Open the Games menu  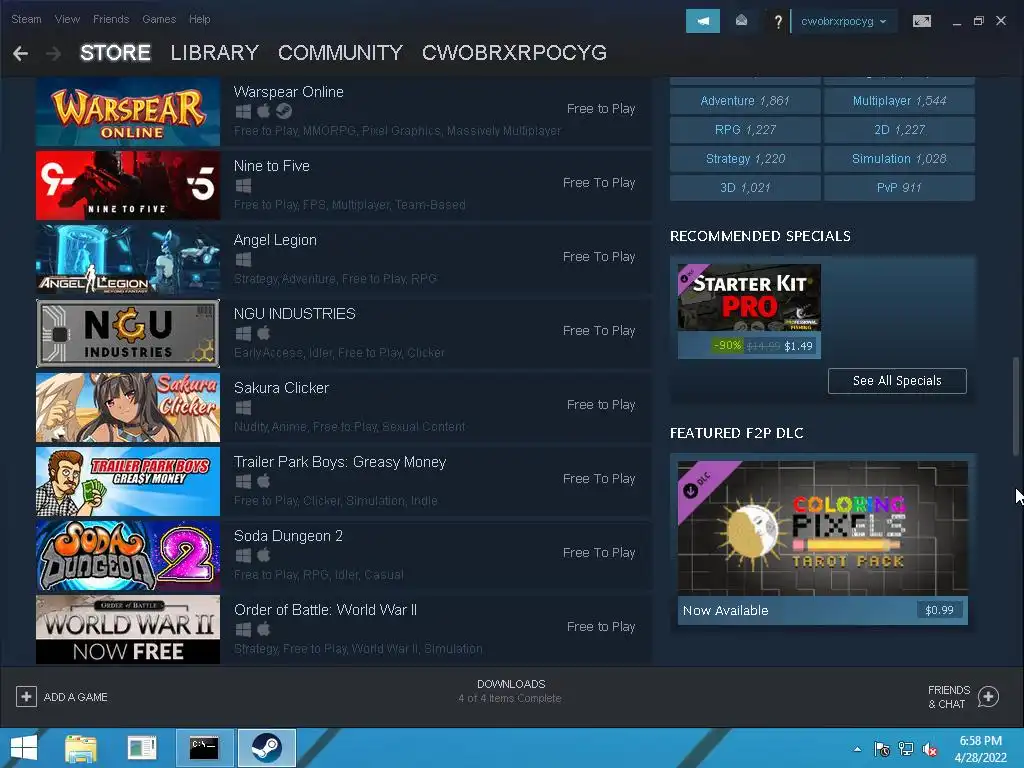pos(159,19)
